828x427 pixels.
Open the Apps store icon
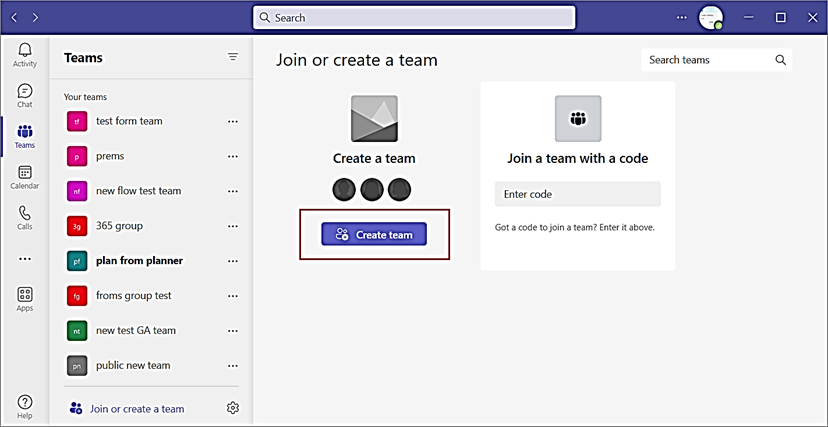pyautogui.click(x=25, y=299)
